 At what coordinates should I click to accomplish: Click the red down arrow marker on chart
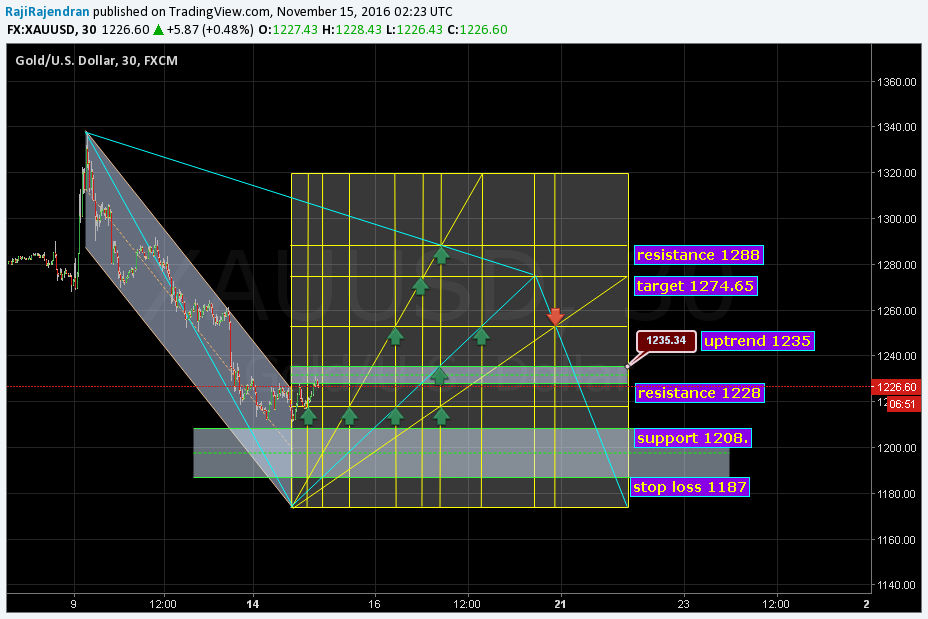(555, 316)
